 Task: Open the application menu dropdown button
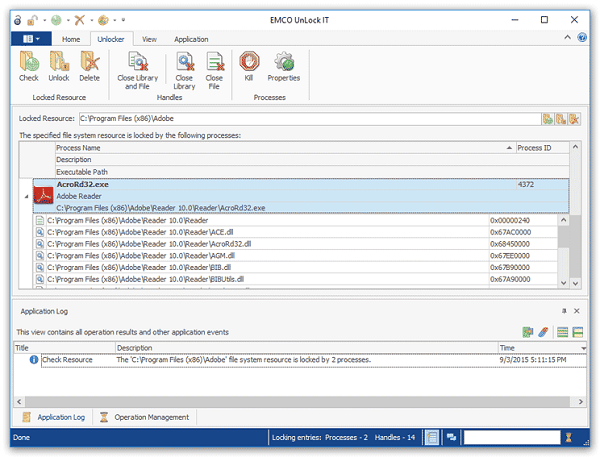coord(31,39)
